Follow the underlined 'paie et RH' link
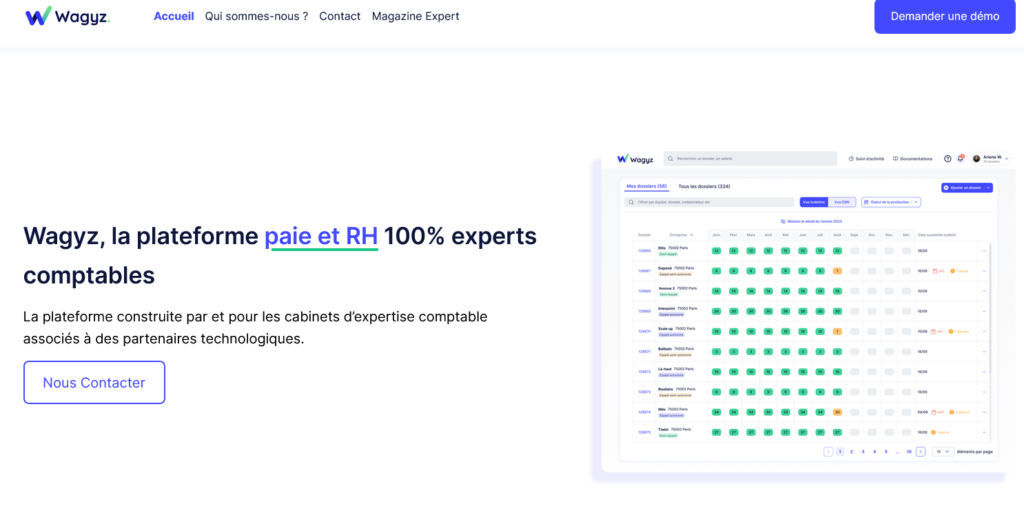The image size is (1024, 531). 321,236
